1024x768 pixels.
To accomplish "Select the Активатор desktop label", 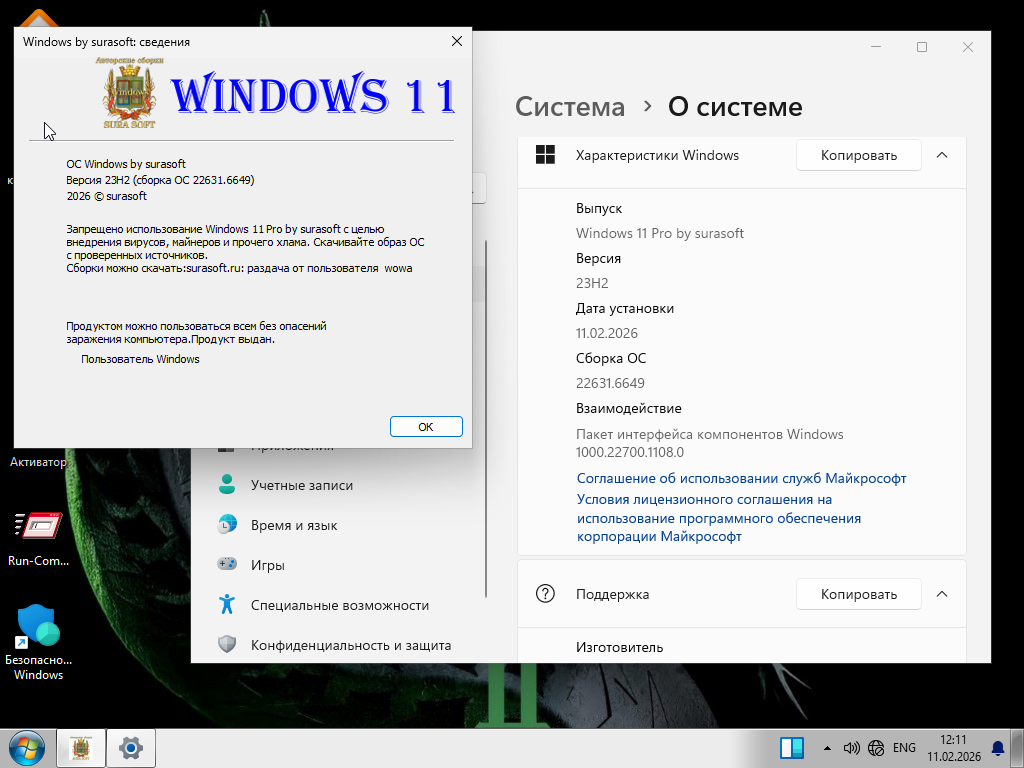I will point(38,462).
